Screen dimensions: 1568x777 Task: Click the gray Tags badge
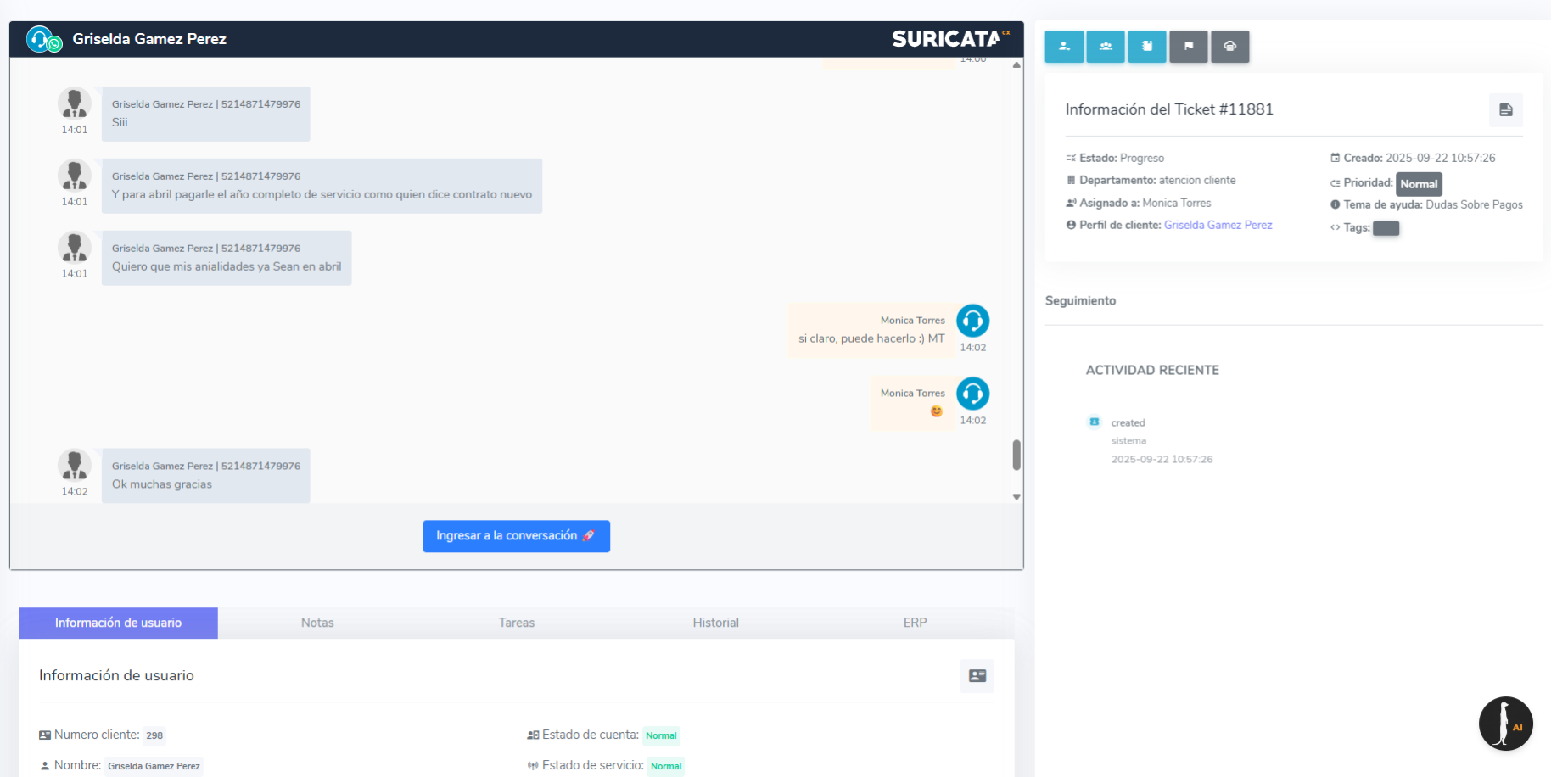(1386, 228)
